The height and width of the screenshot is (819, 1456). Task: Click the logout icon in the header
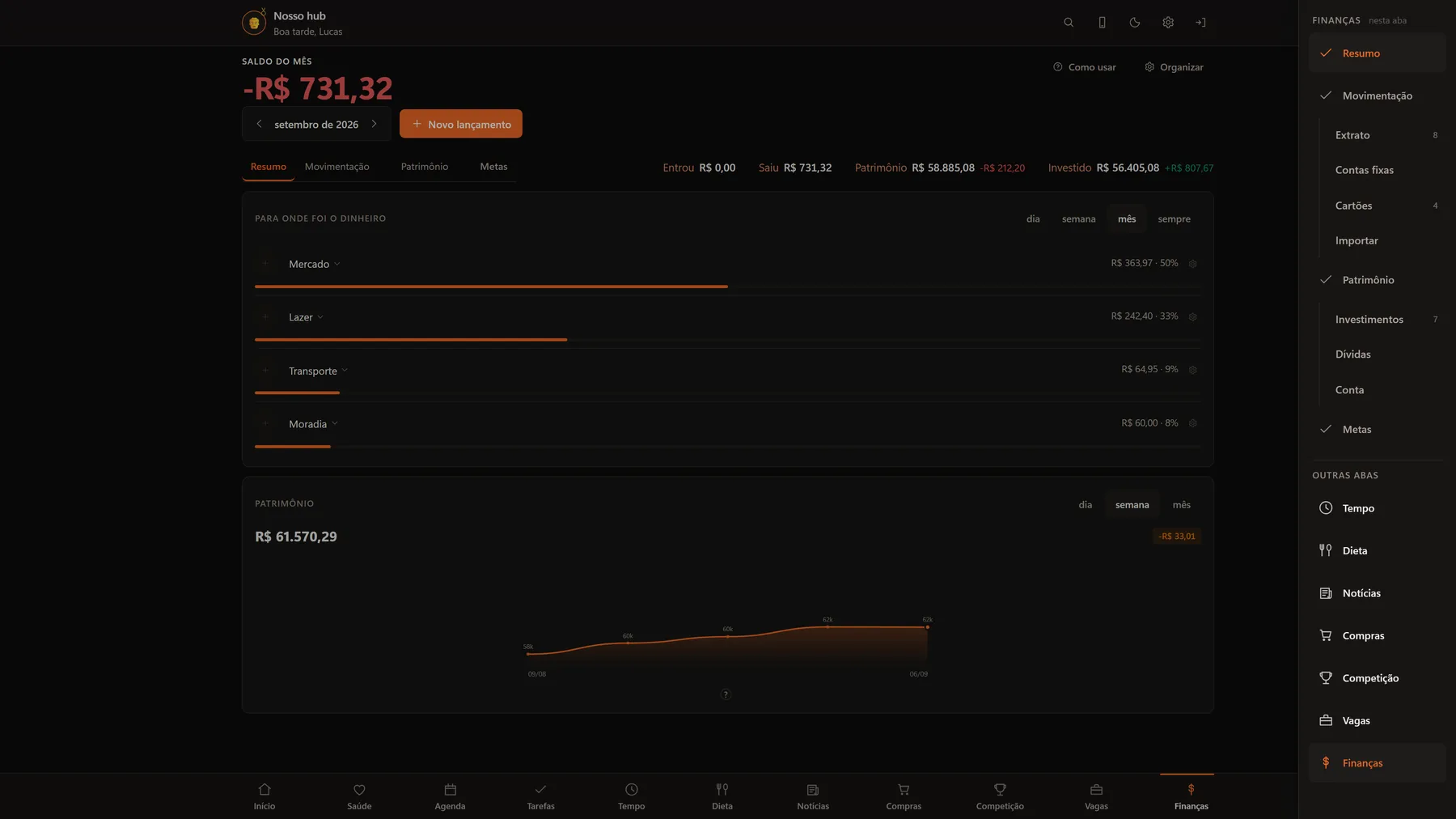(1200, 23)
